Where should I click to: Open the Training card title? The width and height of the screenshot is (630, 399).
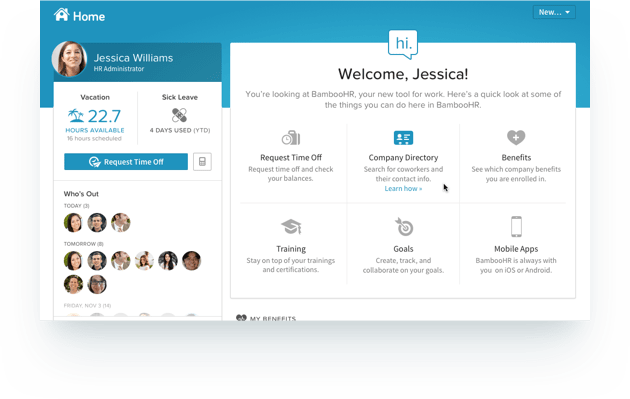[x=291, y=249]
